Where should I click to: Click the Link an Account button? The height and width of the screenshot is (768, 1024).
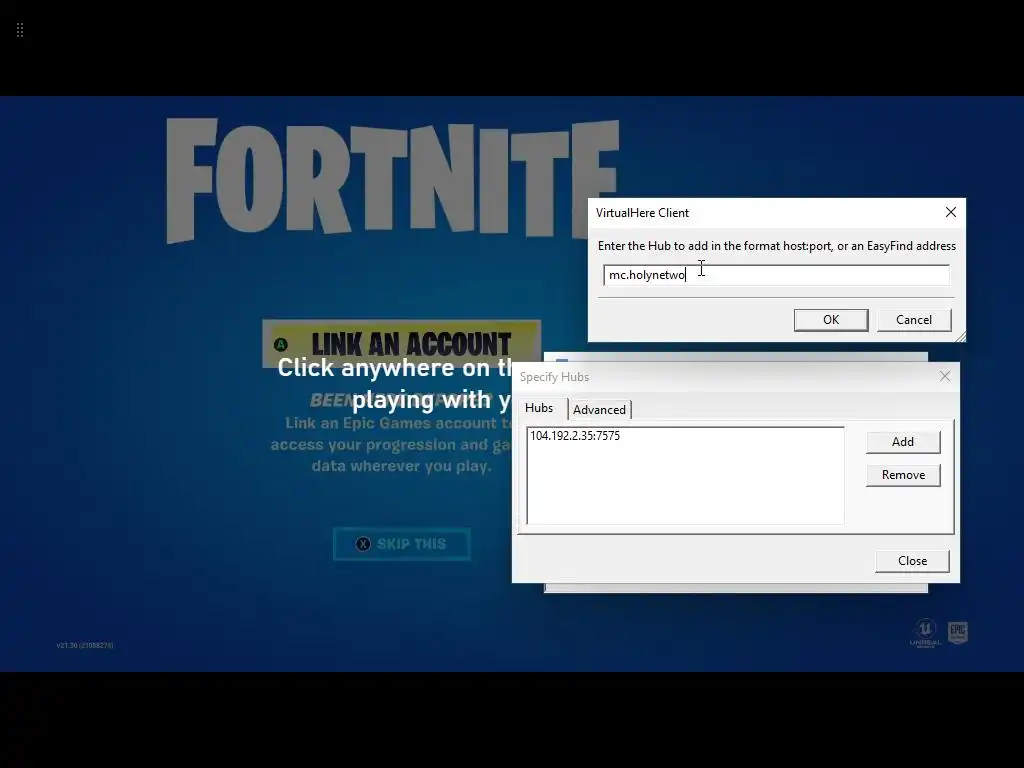click(401, 344)
